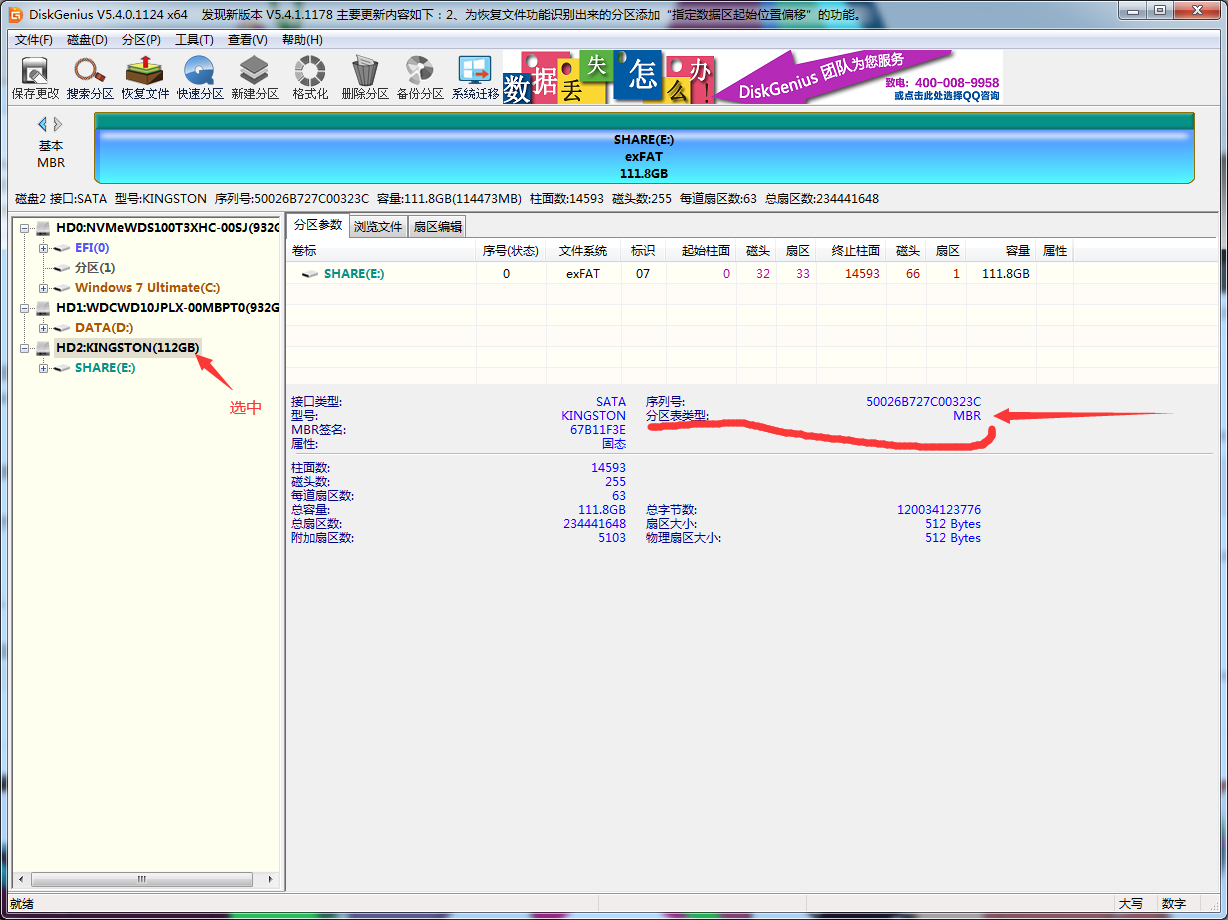Click the Delete Partition (删除分区) icon
The height and width of the screenshot is (920, 1228).
click(365, 78)
